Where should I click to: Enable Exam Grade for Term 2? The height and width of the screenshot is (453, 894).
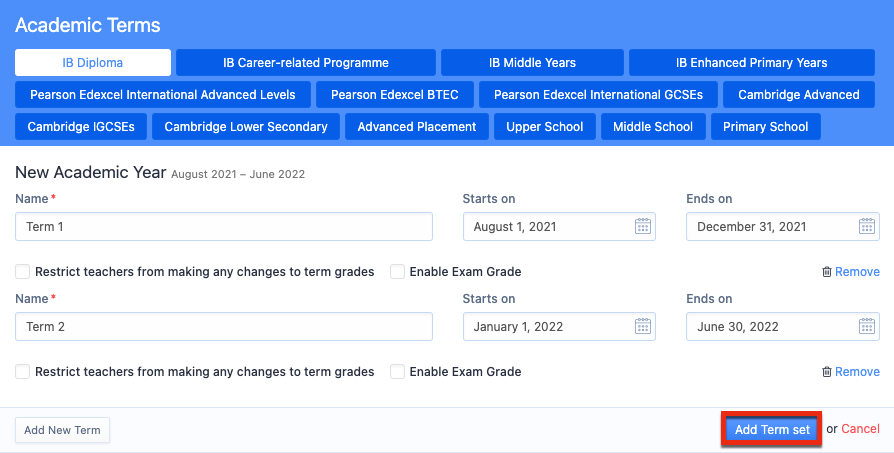[x=397, y=372]
